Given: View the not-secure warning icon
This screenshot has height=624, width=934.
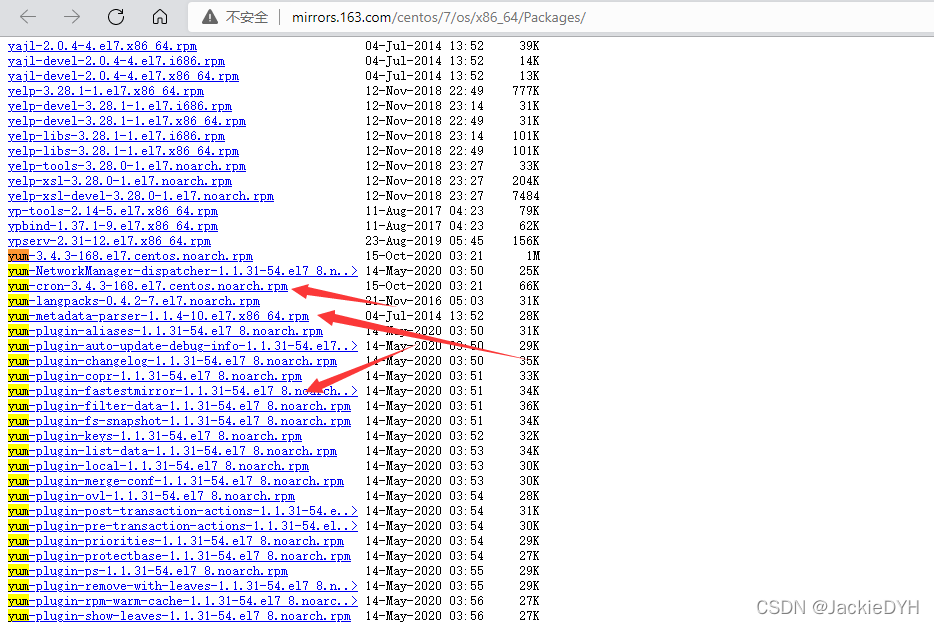Looking at the screenshot, I should coord(210,17).
